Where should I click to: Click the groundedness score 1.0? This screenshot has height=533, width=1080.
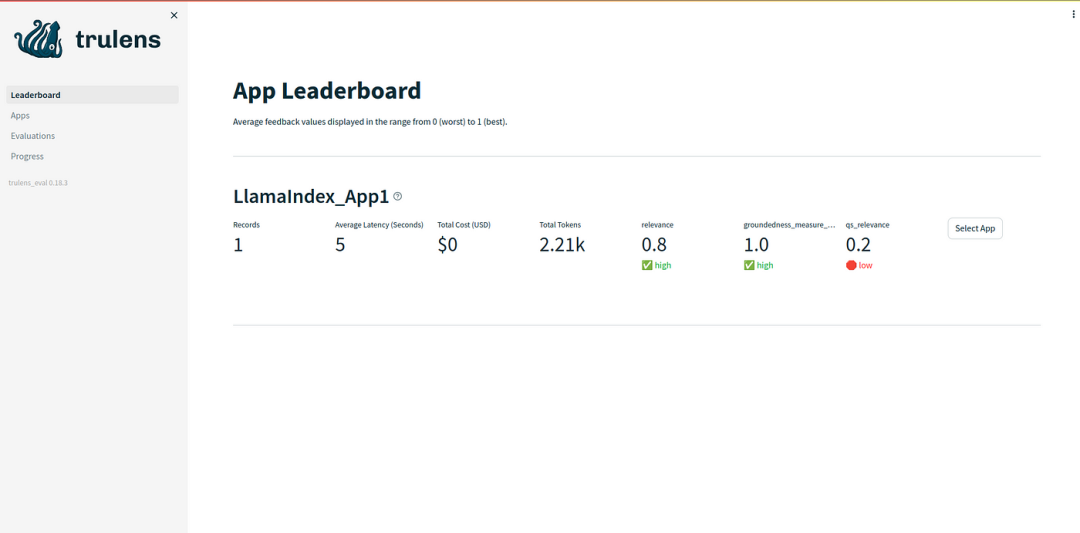pyautogui.click(x=756, y=244)
